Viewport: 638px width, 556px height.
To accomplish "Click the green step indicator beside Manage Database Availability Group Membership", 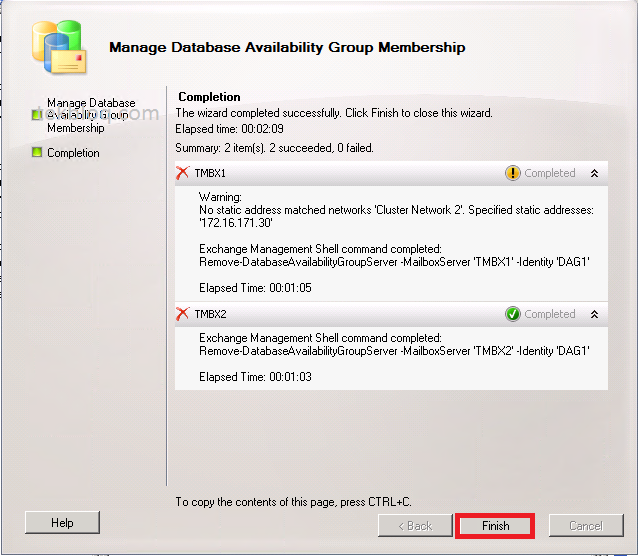I will (37, 115).
